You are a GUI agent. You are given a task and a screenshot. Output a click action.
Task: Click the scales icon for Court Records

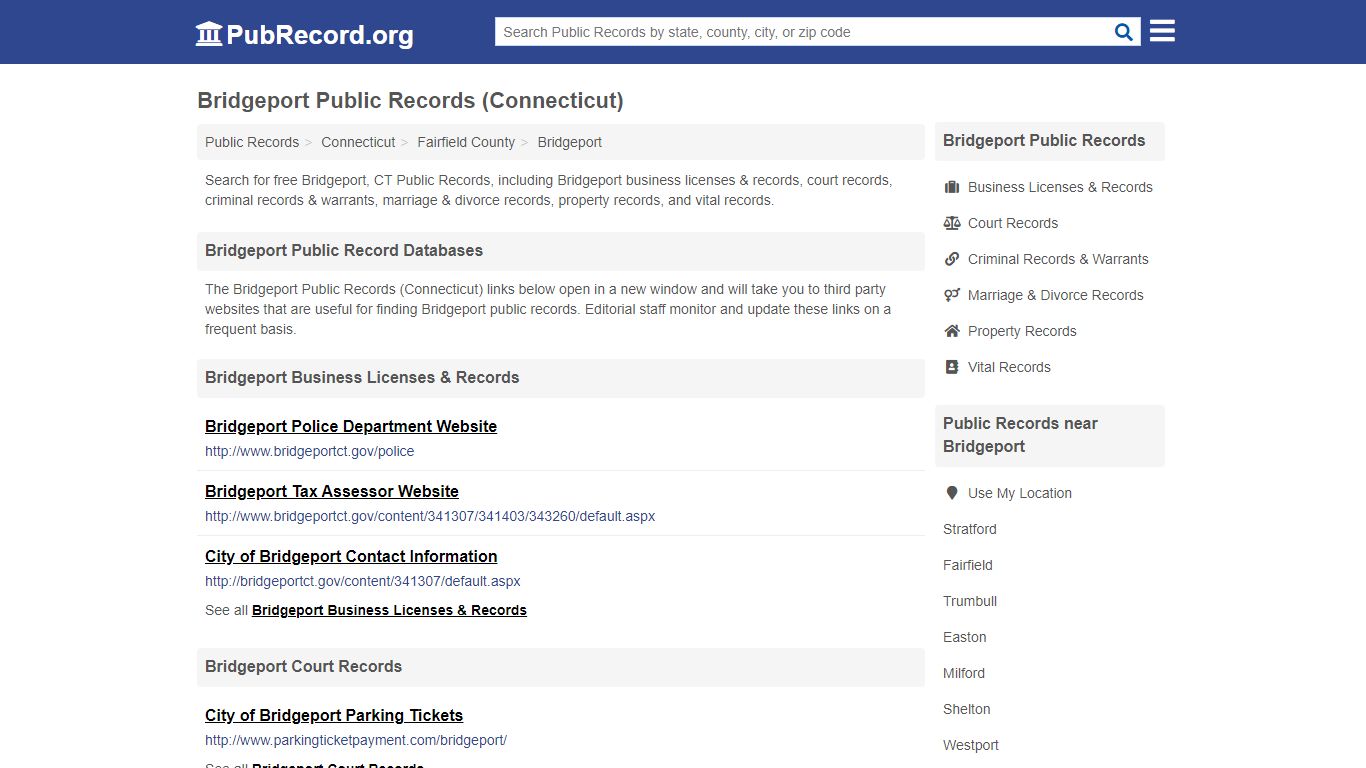[952, 223]
